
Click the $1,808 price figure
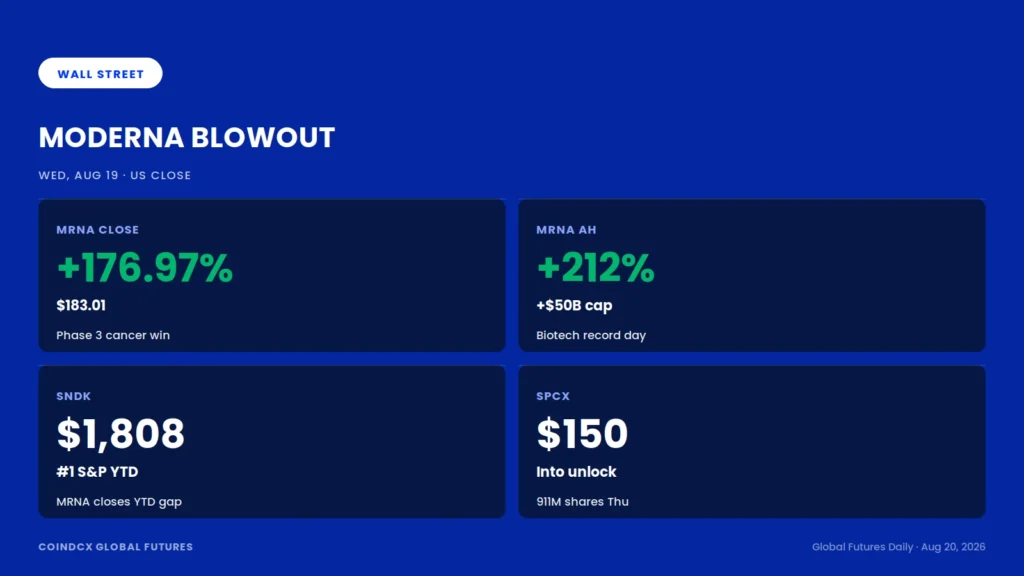(x=121, y=434)
